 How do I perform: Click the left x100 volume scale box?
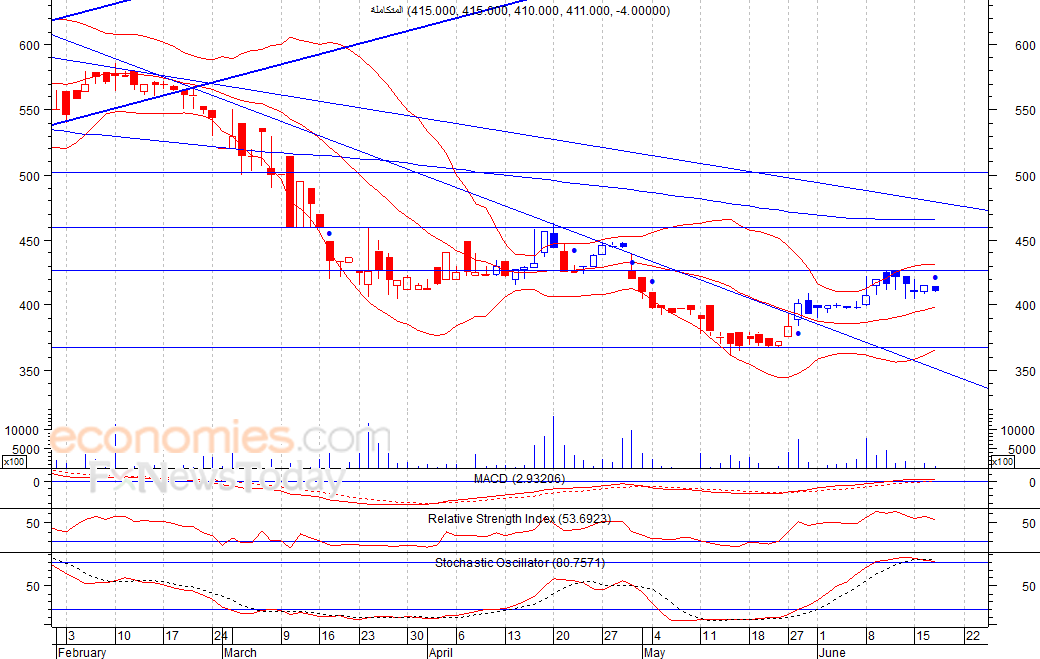(14, 462)
